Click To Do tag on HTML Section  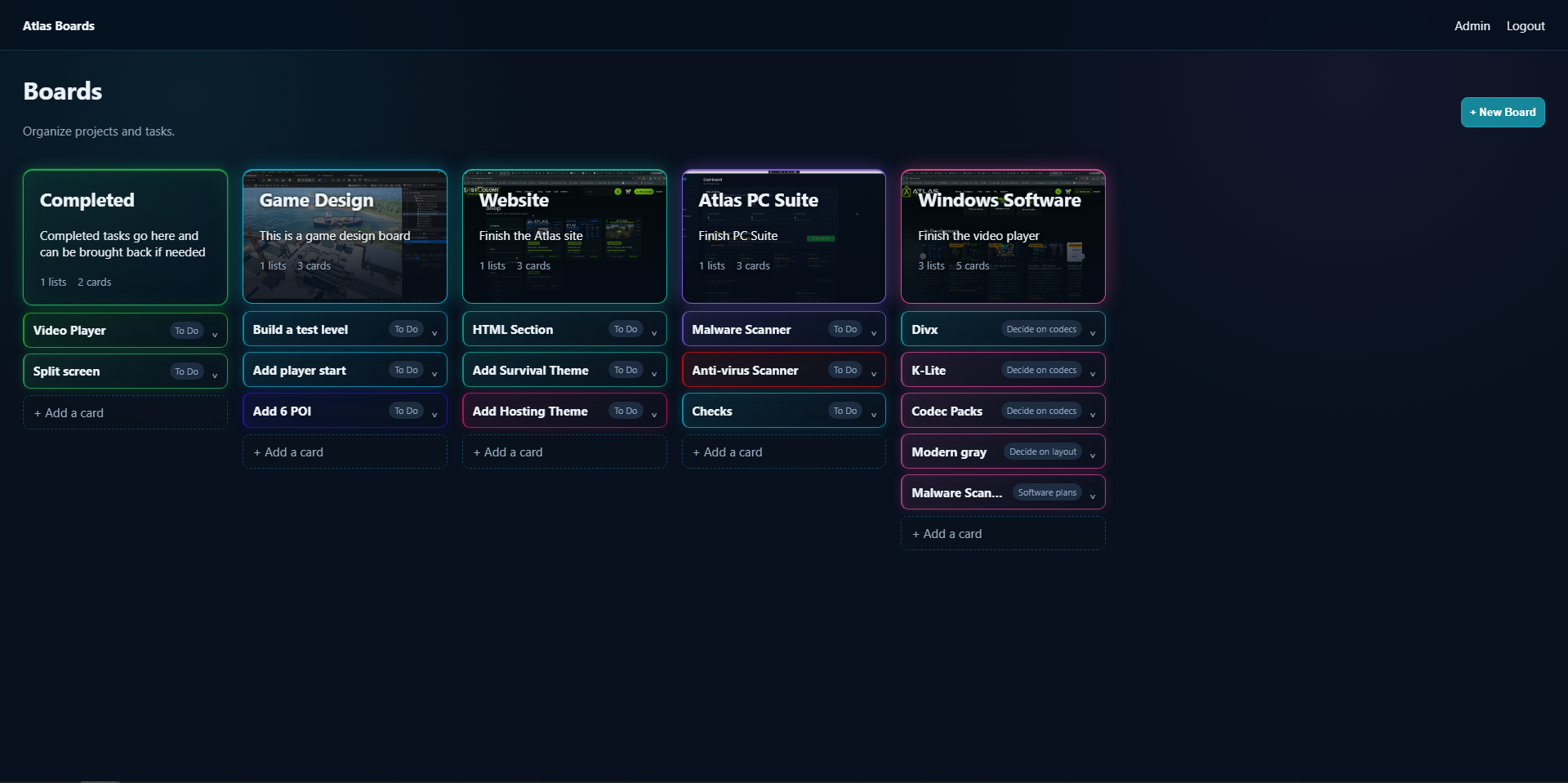click(626, 329)
